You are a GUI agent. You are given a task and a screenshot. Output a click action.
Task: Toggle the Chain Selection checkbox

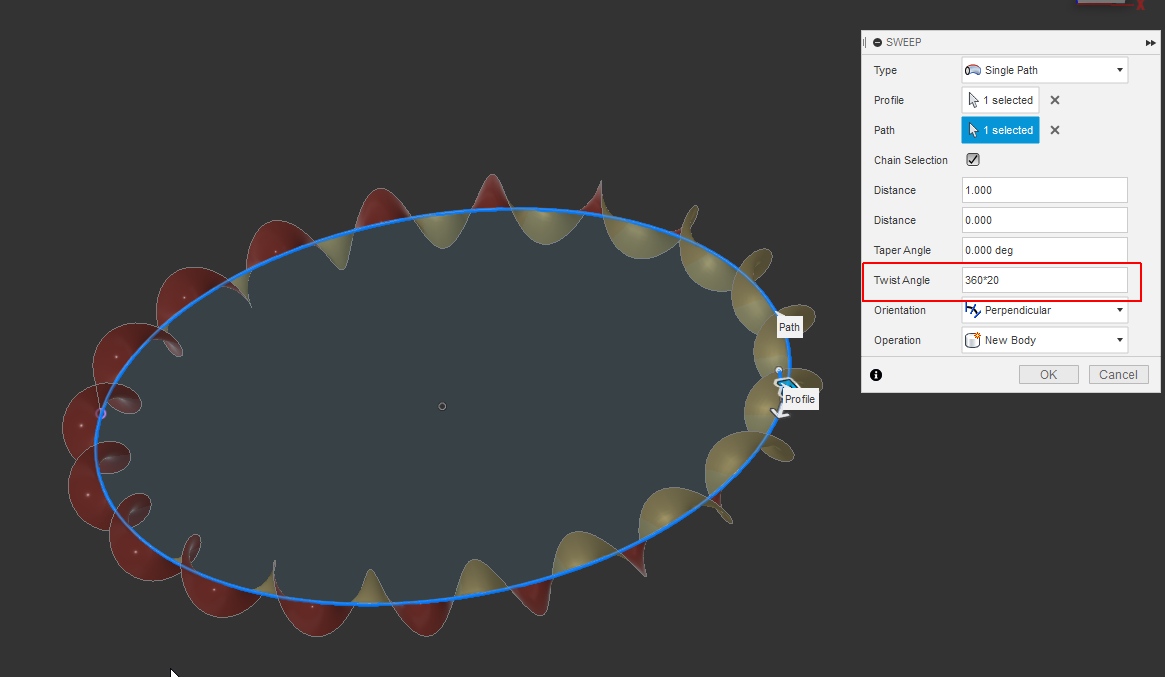[x=972, y=159]
